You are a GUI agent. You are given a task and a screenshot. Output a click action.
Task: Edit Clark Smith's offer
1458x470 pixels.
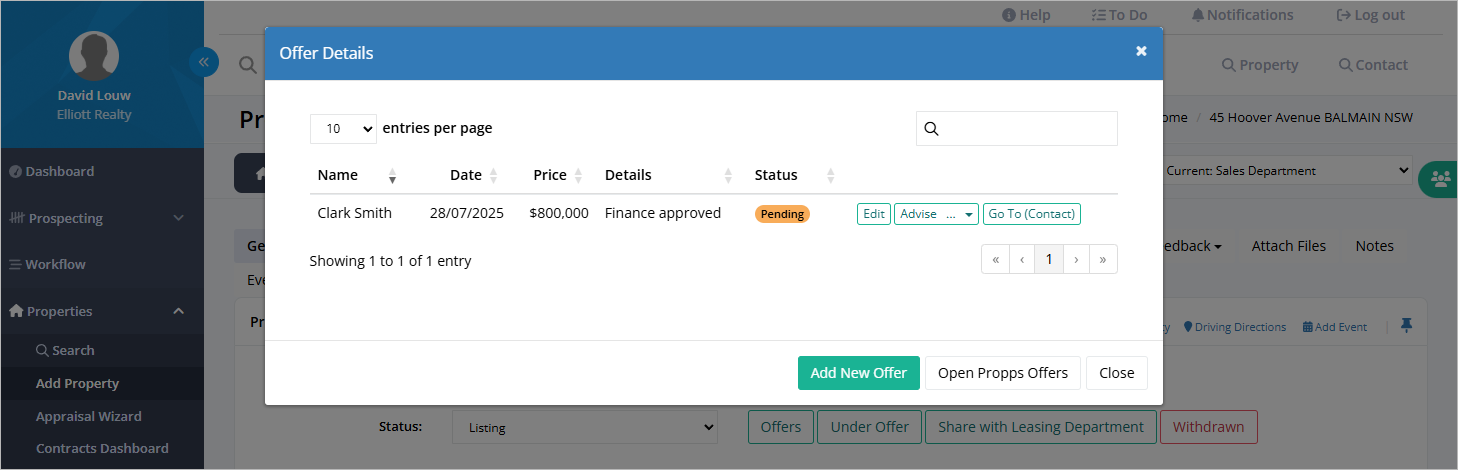(x=874, y=214)
